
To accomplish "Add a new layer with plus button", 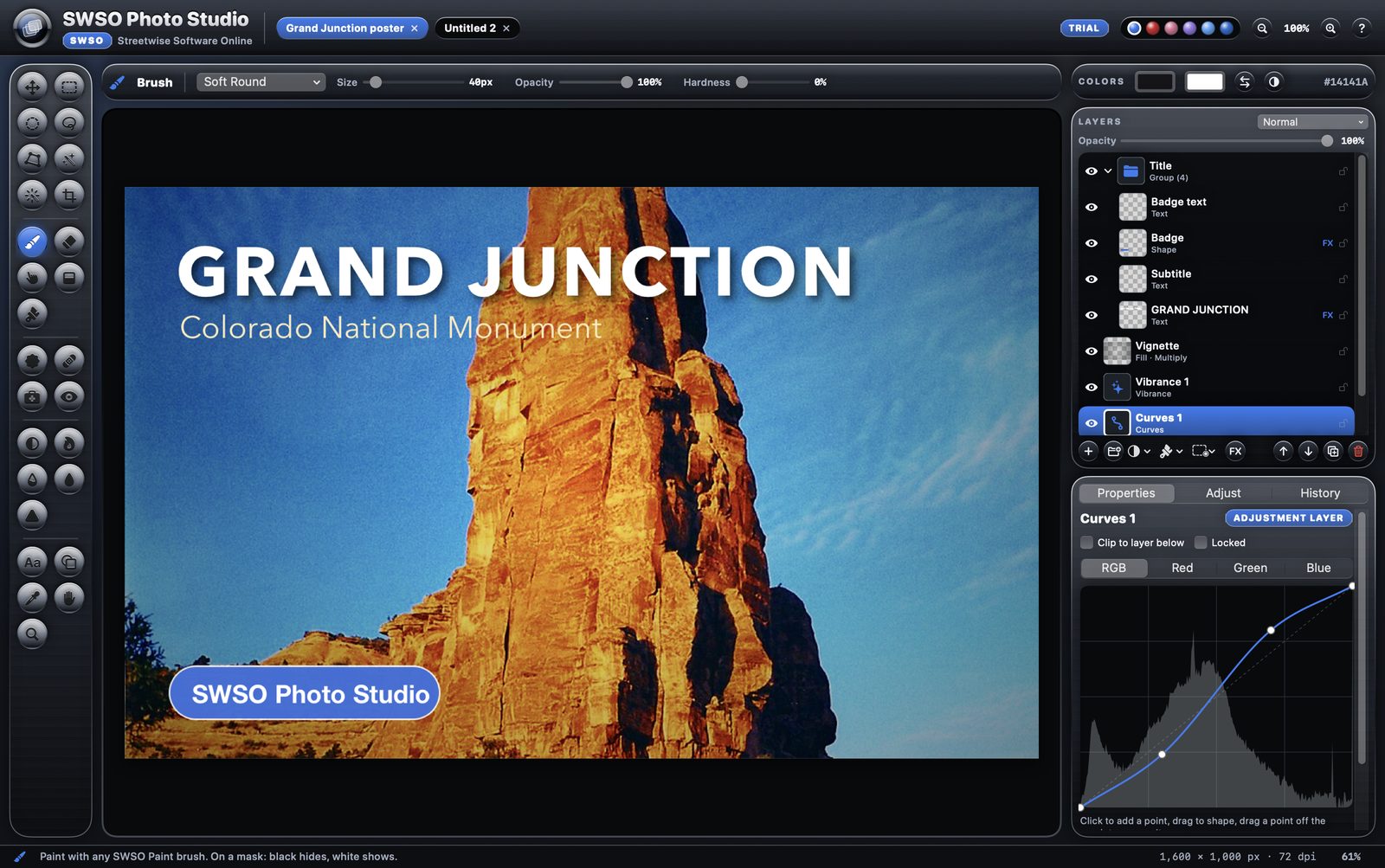I will (1089, 451).
